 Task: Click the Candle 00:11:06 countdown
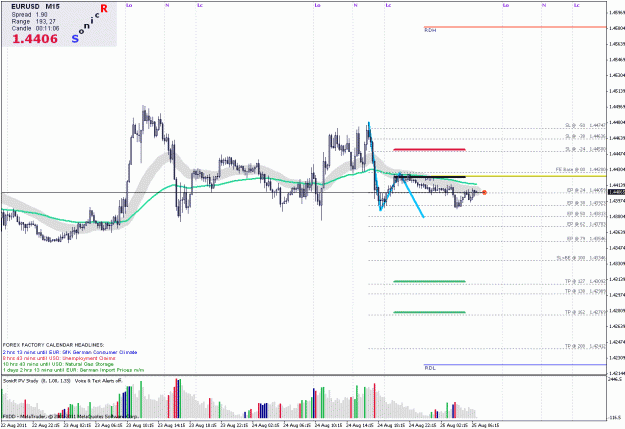35,28
